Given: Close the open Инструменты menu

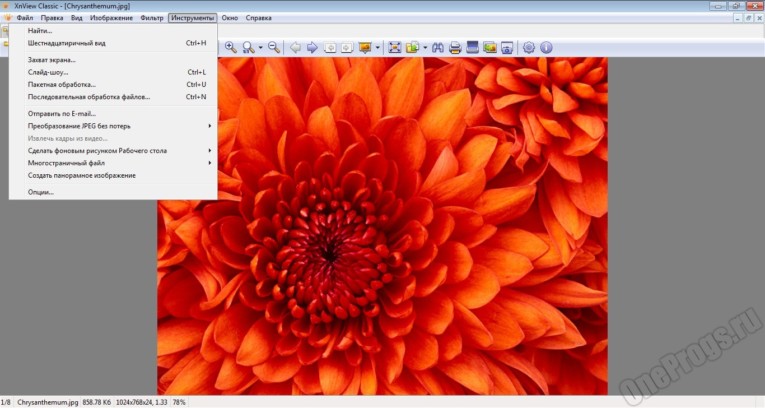Looking at the screenshot, I should pos(193,18).
